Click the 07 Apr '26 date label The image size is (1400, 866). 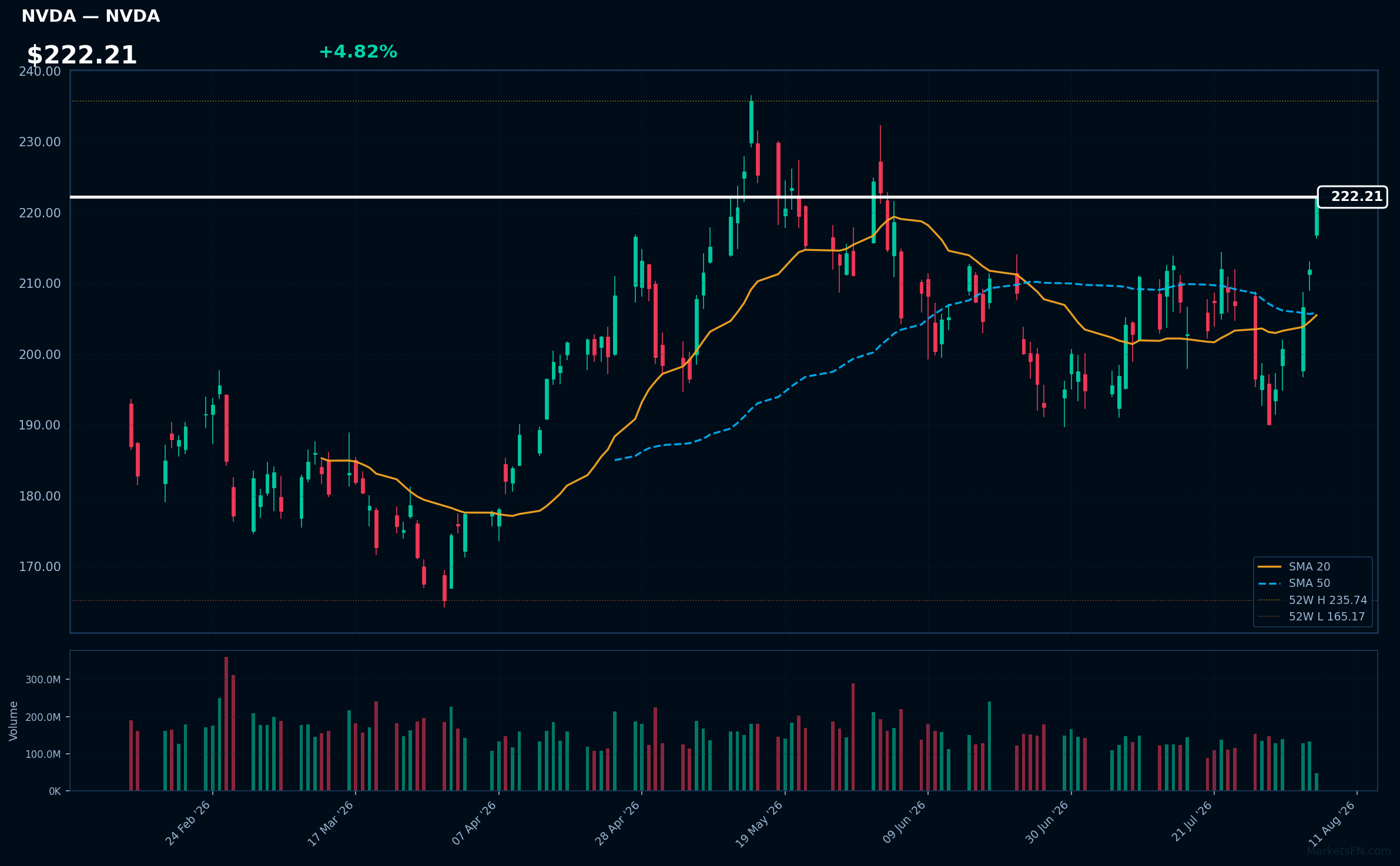pos(474,823)
